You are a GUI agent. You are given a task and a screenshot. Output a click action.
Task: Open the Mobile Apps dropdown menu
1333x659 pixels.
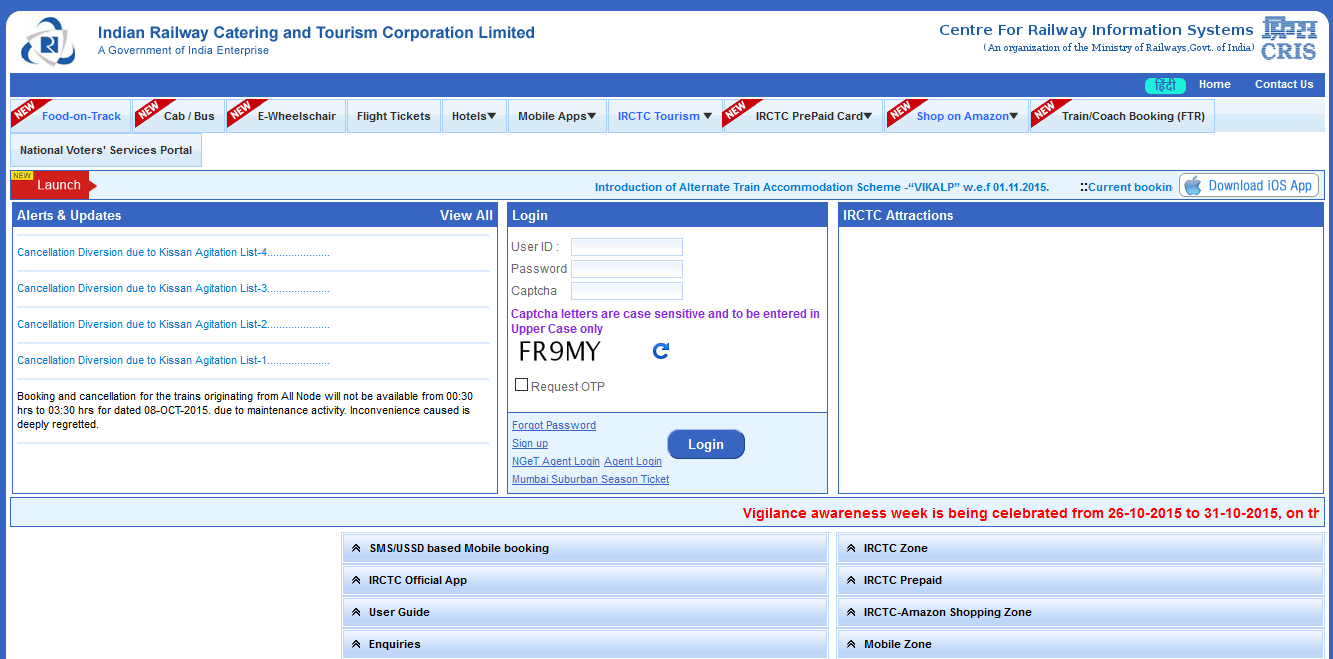tap(556, 116)
